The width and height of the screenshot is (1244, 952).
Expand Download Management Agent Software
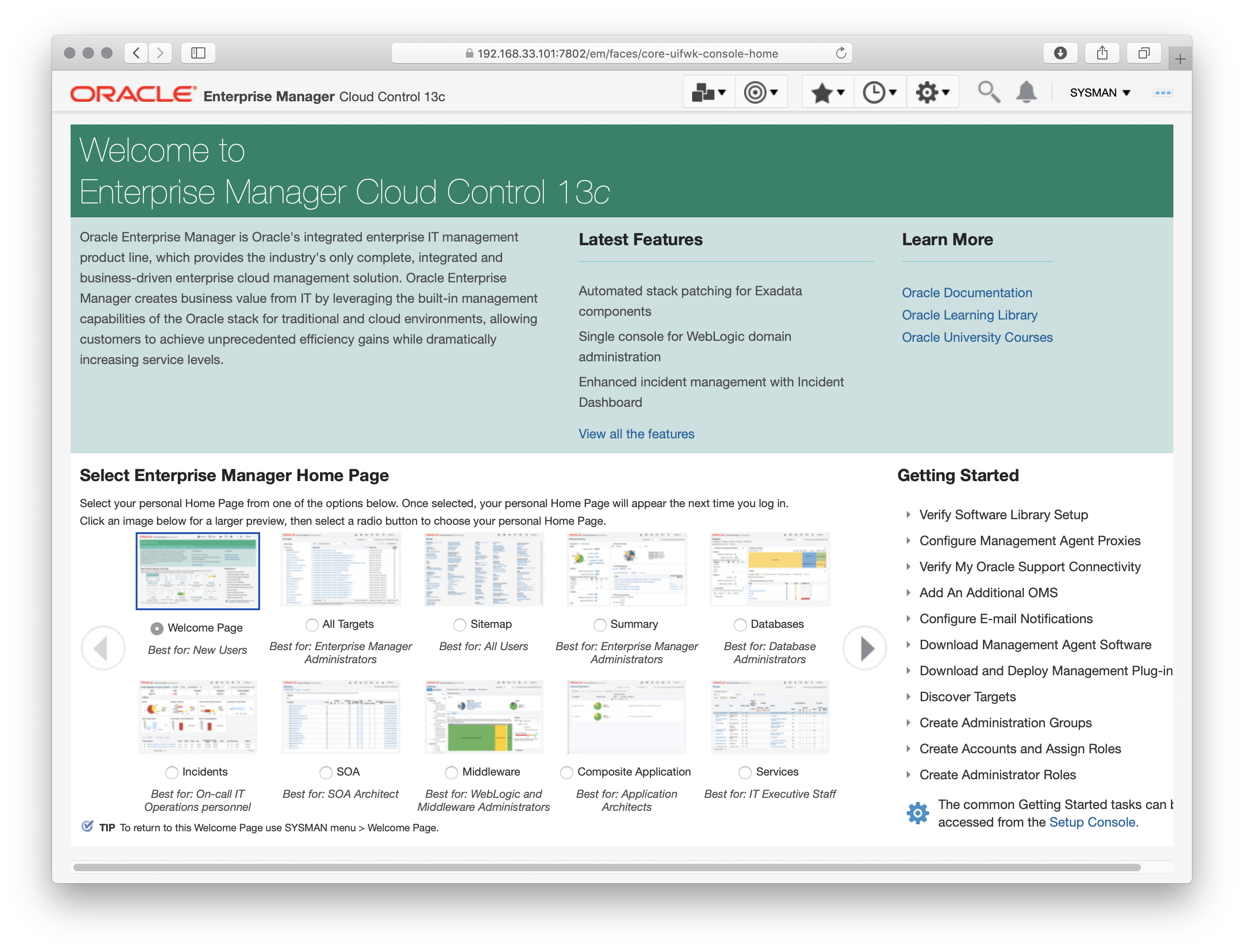(908, 645)
